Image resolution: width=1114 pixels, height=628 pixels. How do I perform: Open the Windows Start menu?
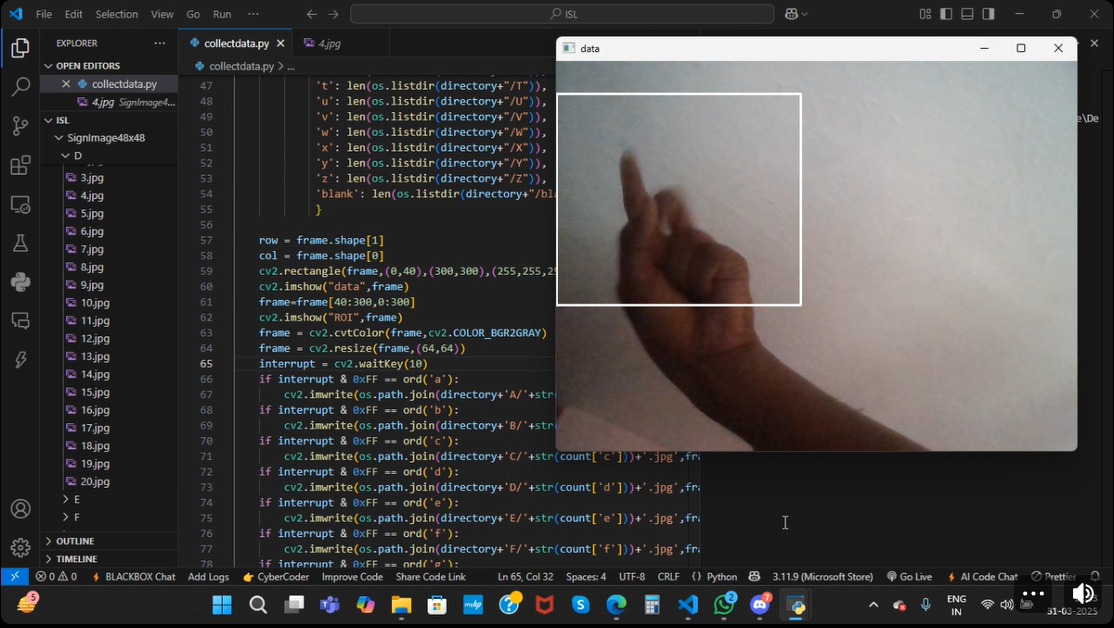(x=222, y=605)
